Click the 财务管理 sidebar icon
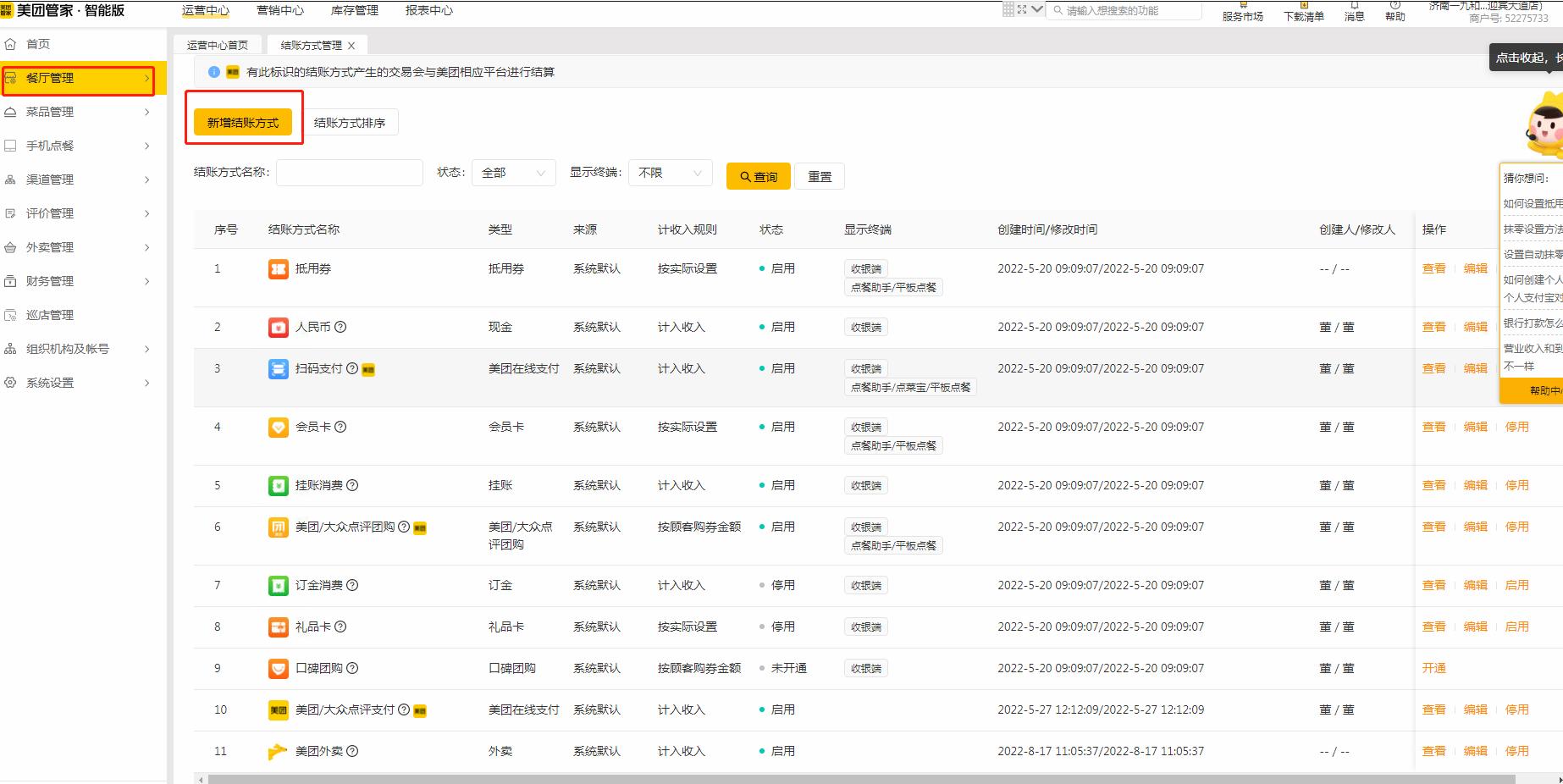This screenshot has height=784, width=1563. coord(11,281)
